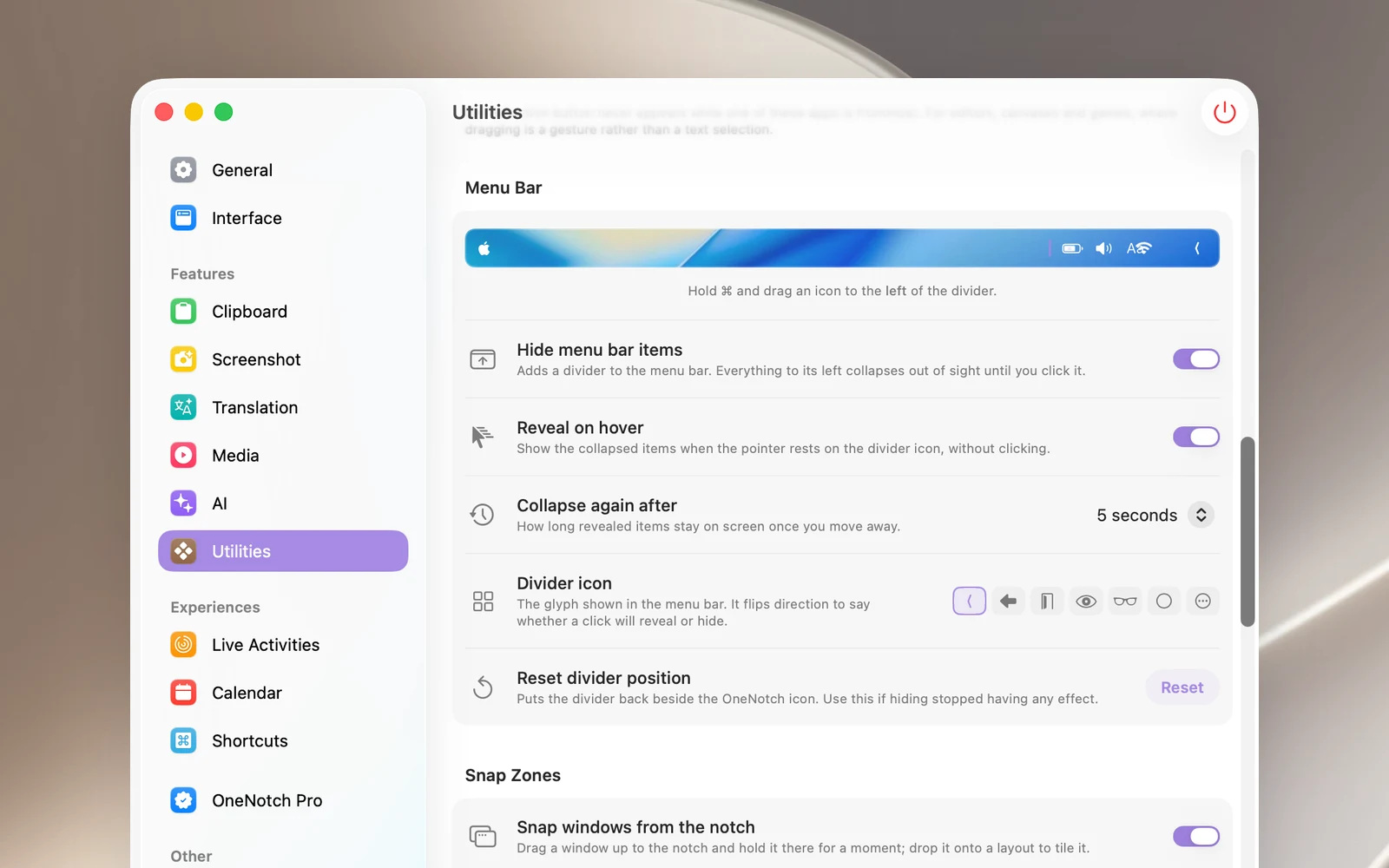Choose the eye divider icon style
This screenshot has height=868, width=1389.
tap(1086, 601)
